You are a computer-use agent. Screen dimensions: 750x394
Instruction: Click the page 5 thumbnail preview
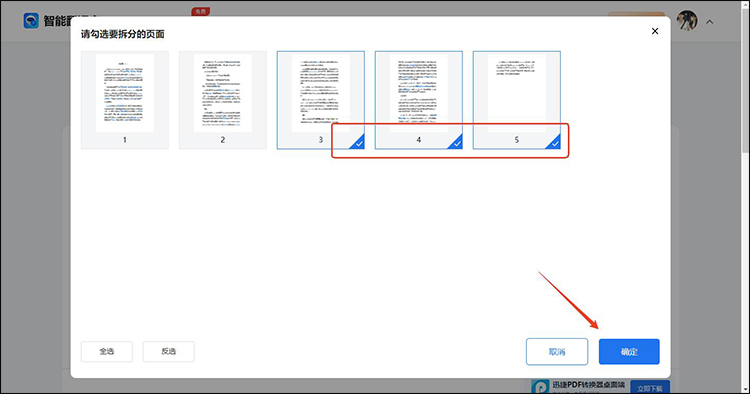pos(517,93)
